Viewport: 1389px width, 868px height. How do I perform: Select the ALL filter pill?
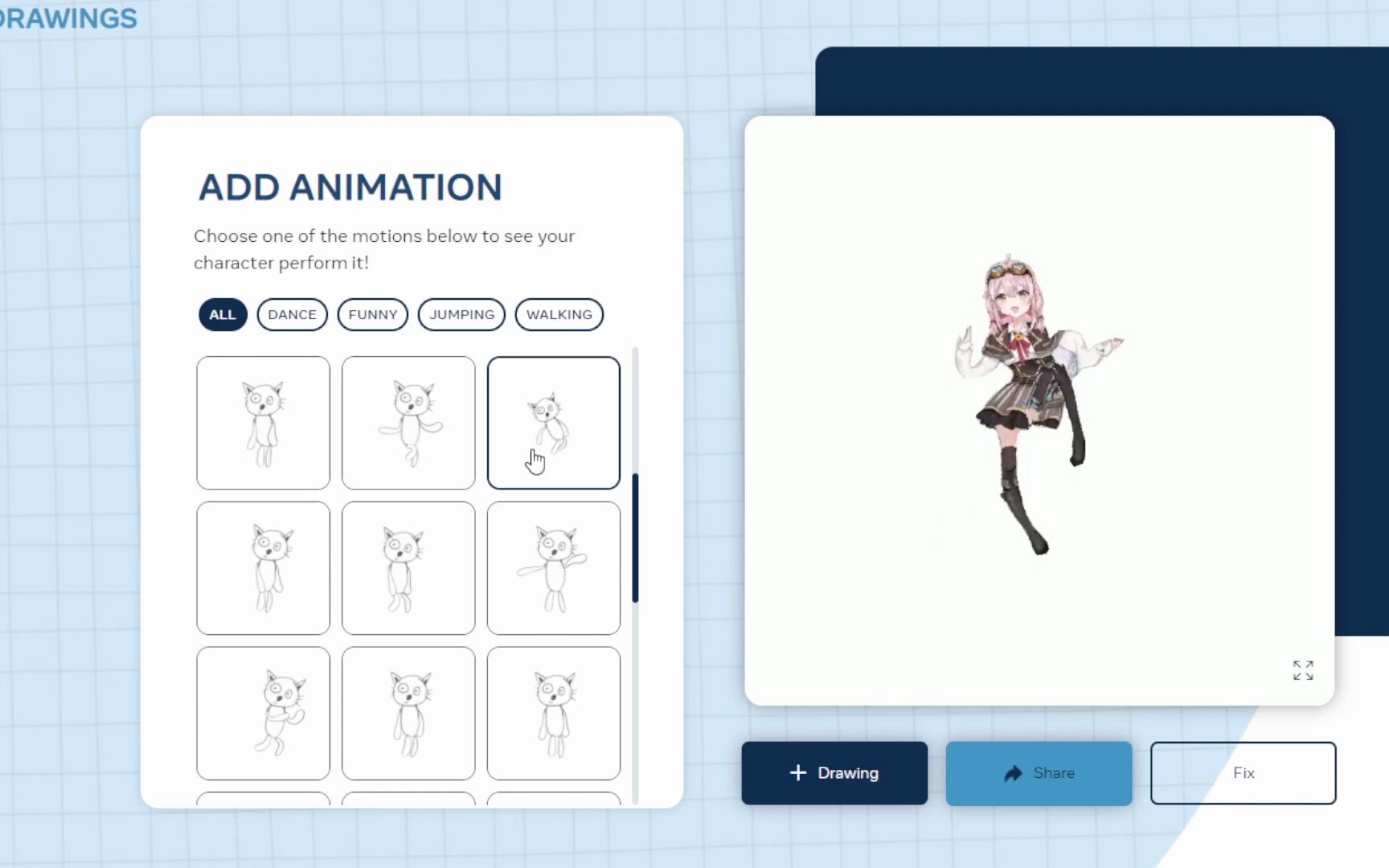pos(223,314)
